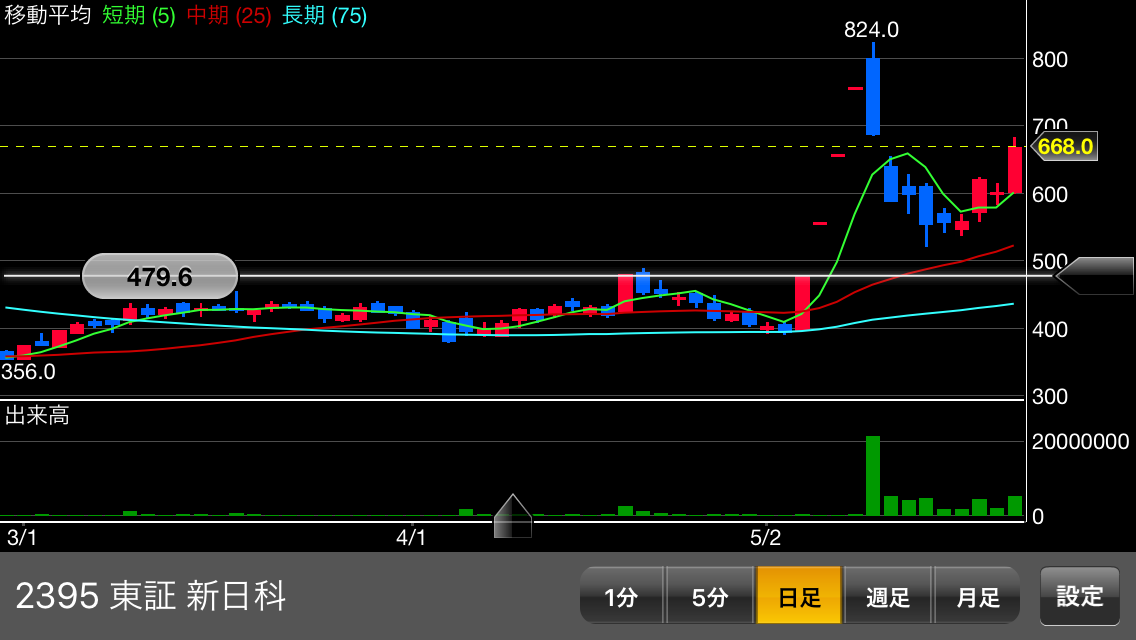The height and width of the screenshot is (640, 1136).
Task: Tap the date cursor handle on time axis
Action: pyautogui.click(x=513, y=517)
